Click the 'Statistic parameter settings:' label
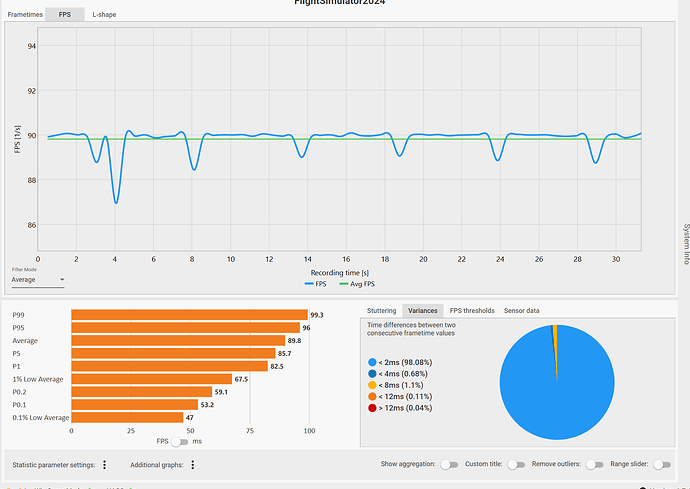690x489 pixels. (54, 465)
